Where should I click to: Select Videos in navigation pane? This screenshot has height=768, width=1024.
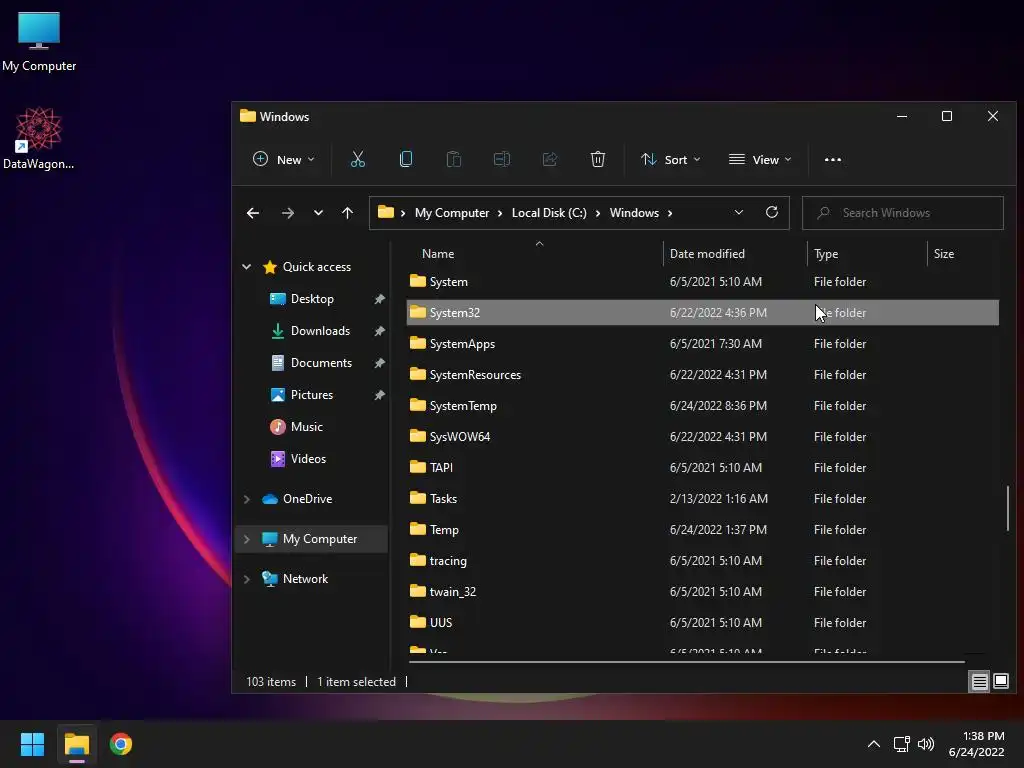(x=308, y=459)
